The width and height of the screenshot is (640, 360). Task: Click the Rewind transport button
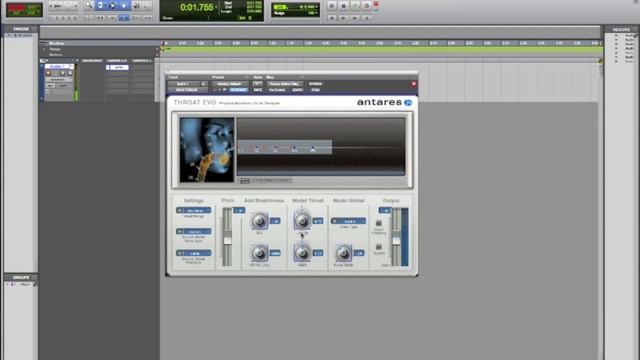(x=343, y=18)
